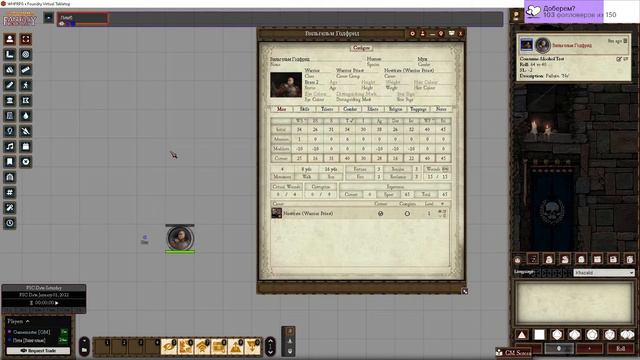The width and height of the screenshot is (640, 360).
Task: Toggle the scene visibility eye icon
Action: (x=62, y=24)
